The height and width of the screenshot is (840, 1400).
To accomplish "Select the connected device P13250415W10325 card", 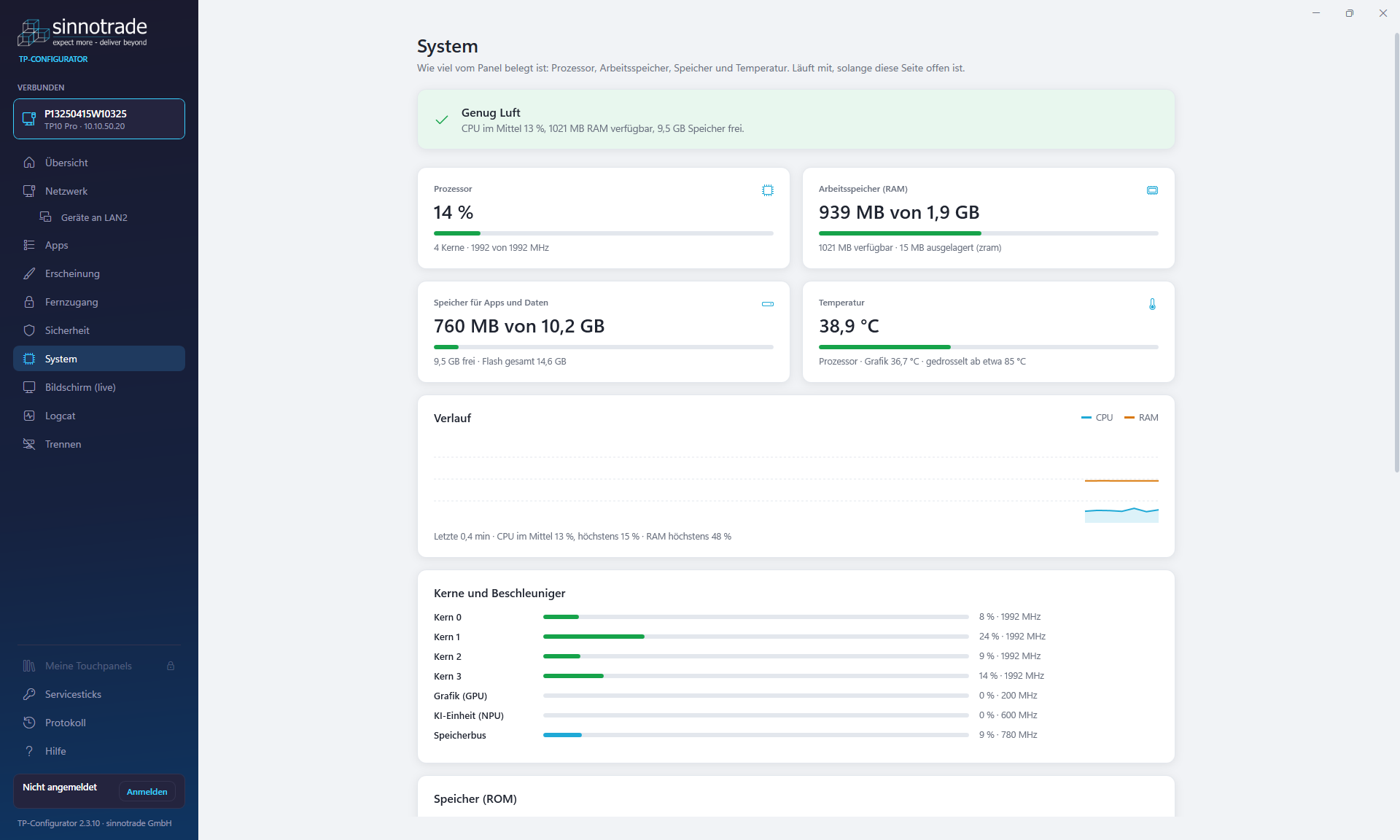I will (x=99, y=119).
